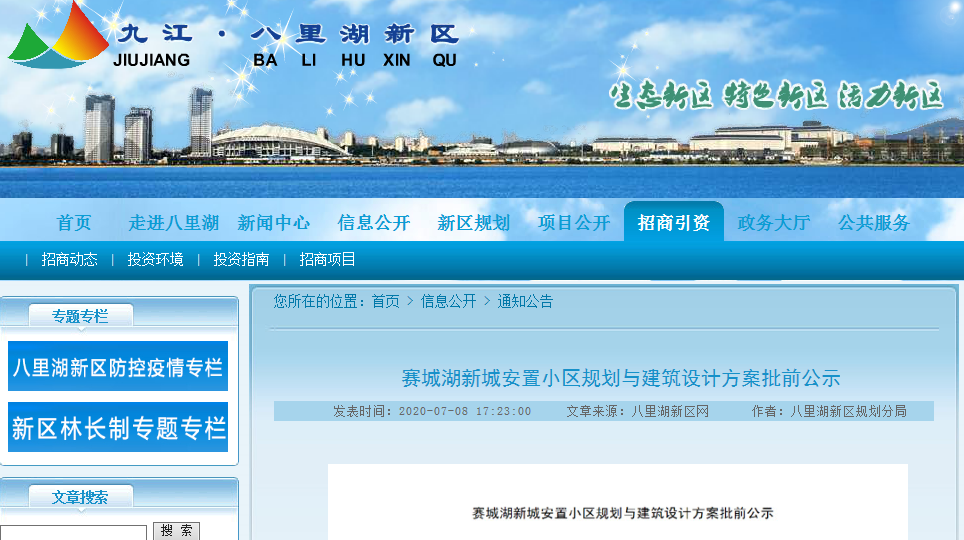Image resolution: width=964 pixels, height=540 pixels.
Task: Open 新区林长制专题专栏 banner
Action: 118,427
